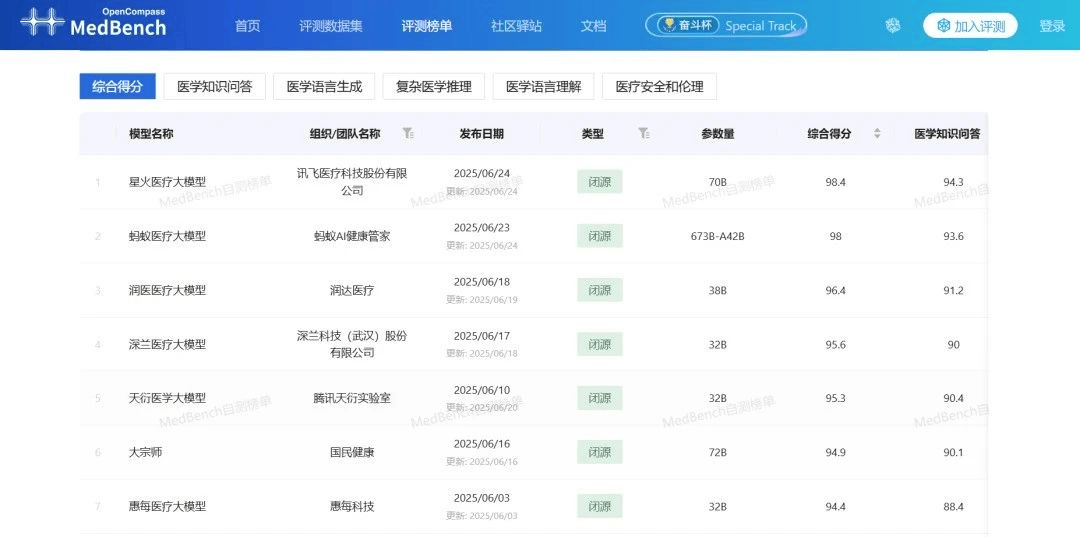Click the 70B parameter value
This screenshot has height=537, width=1080.
718,182
